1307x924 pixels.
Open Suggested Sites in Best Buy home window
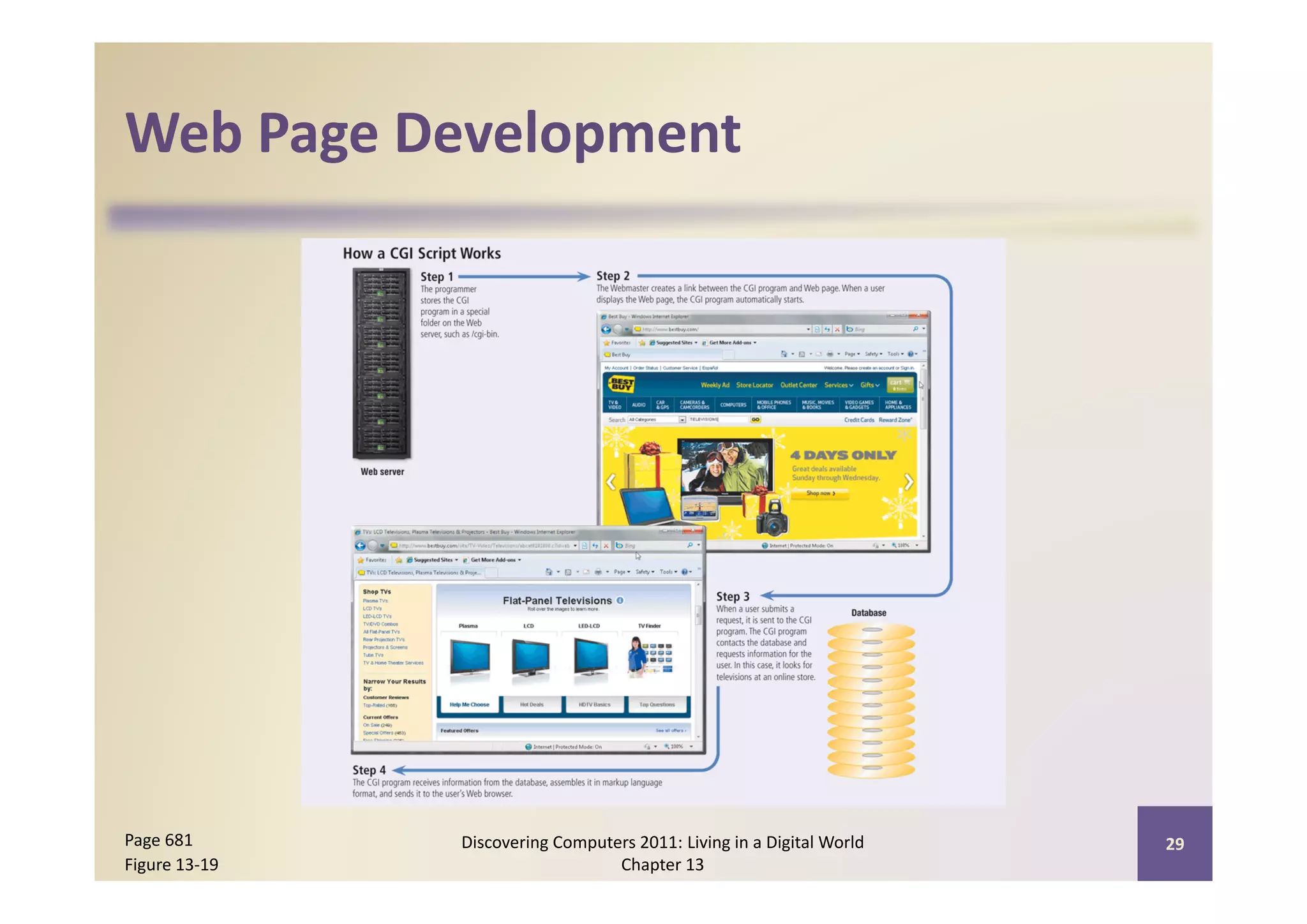coord(673,343)
